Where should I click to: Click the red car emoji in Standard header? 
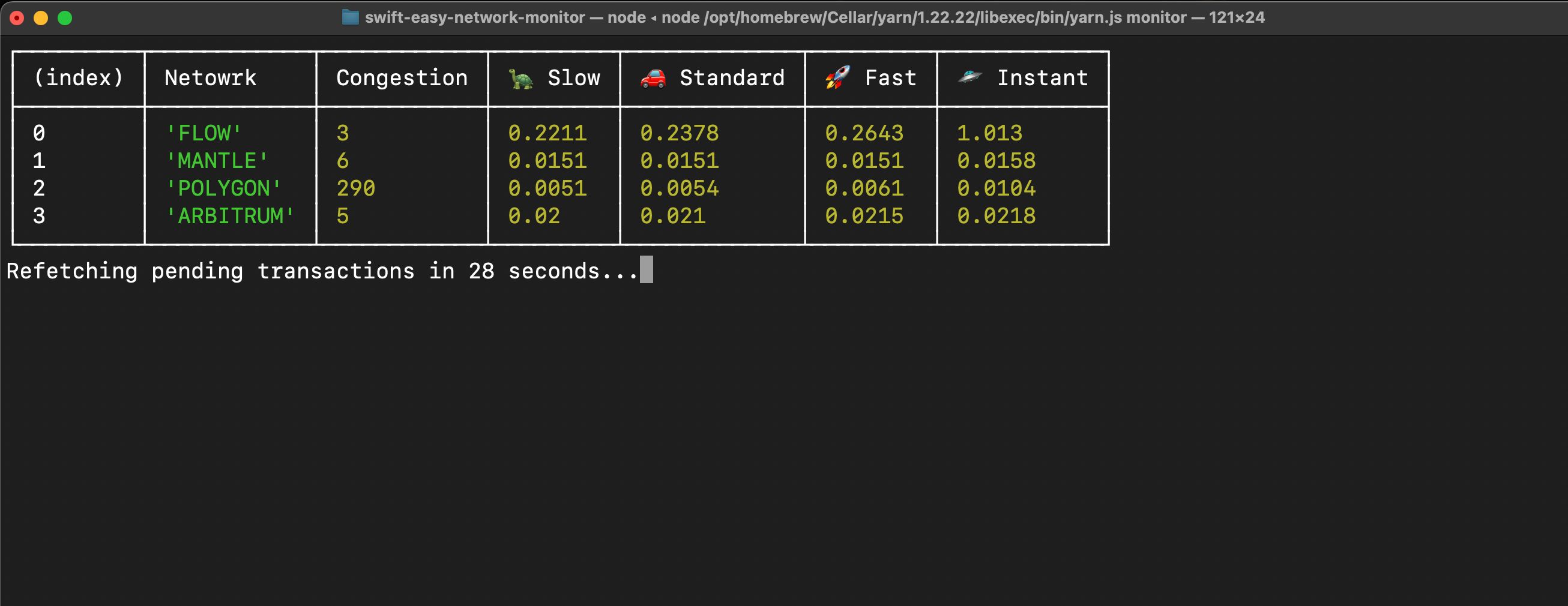pyautogui.click(x=653, y=79)
